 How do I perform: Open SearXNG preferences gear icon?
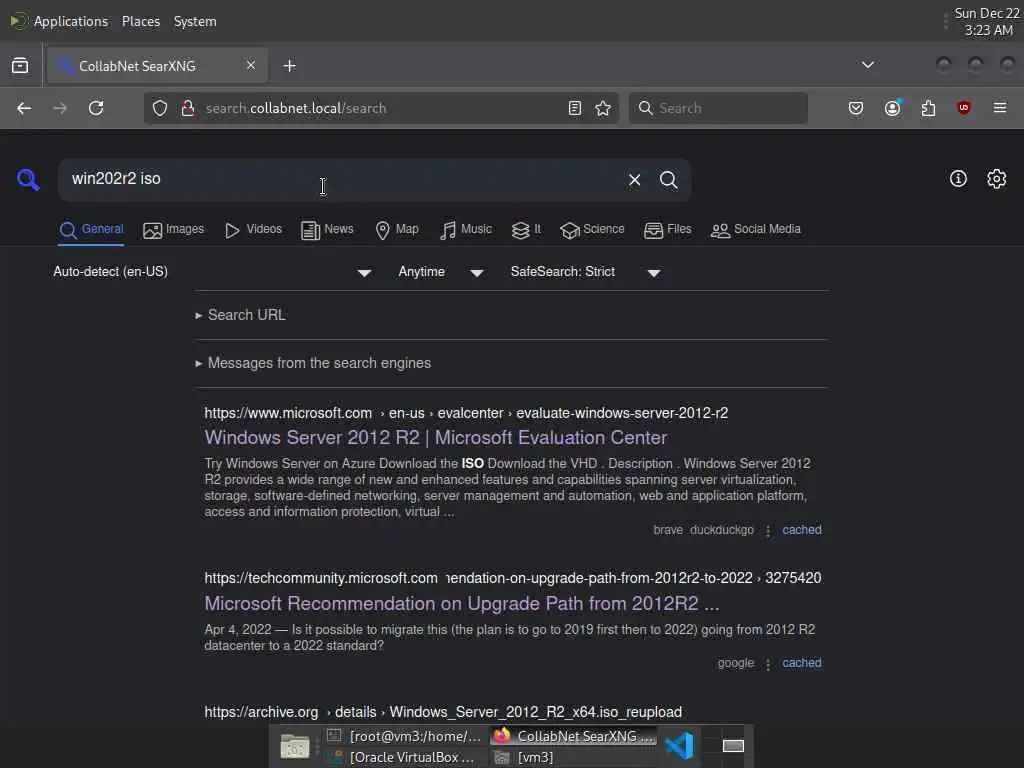tap(997, 178)
